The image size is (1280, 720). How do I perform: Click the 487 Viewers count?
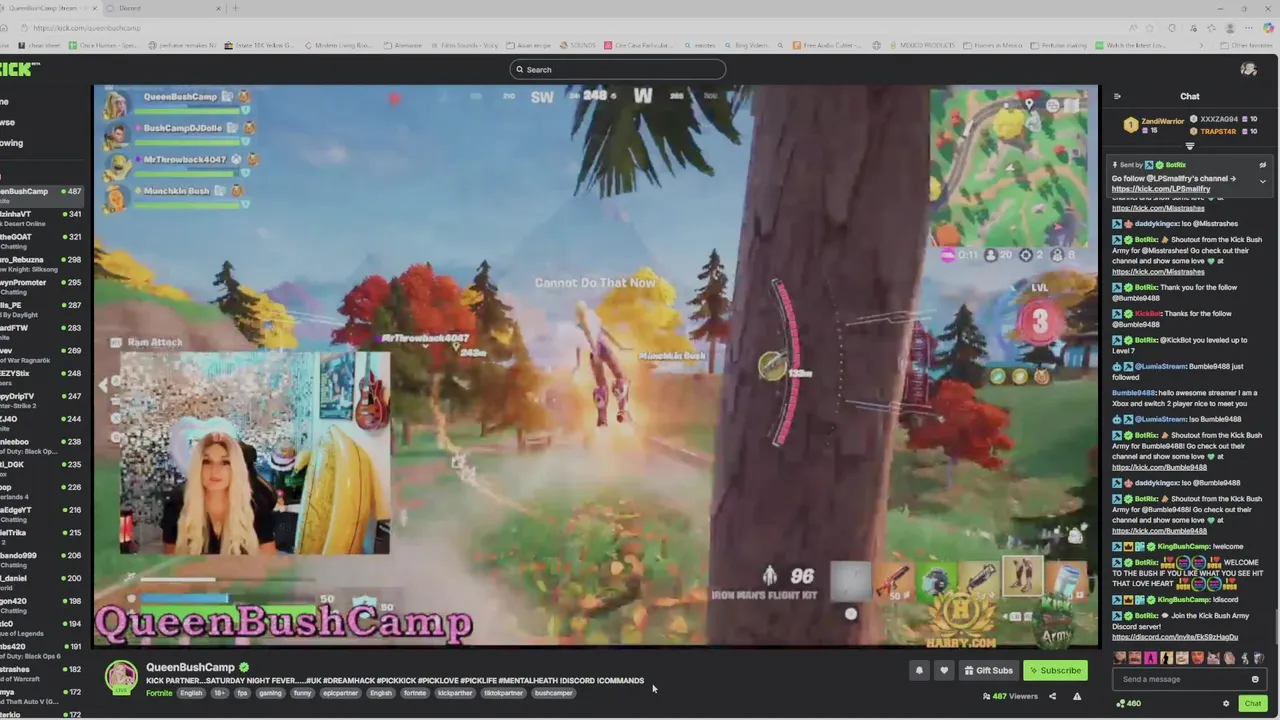(1011, 696)
